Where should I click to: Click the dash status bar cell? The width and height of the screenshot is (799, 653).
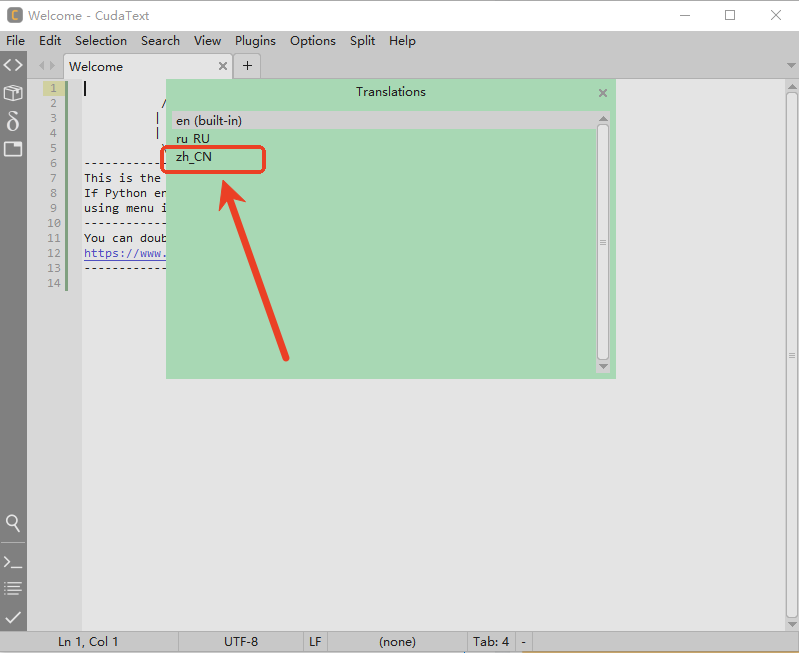pyautogui.click(x=524, y=642)
